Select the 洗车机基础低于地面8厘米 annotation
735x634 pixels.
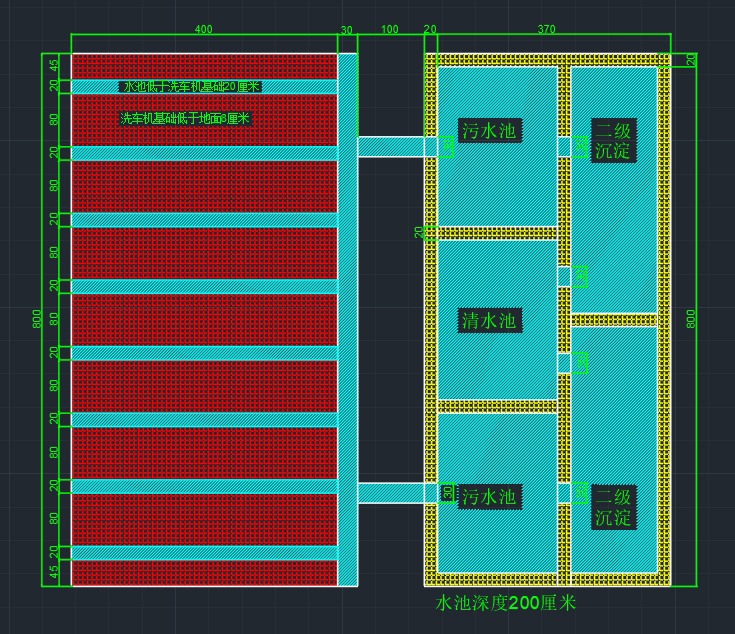tap(185, 118)
